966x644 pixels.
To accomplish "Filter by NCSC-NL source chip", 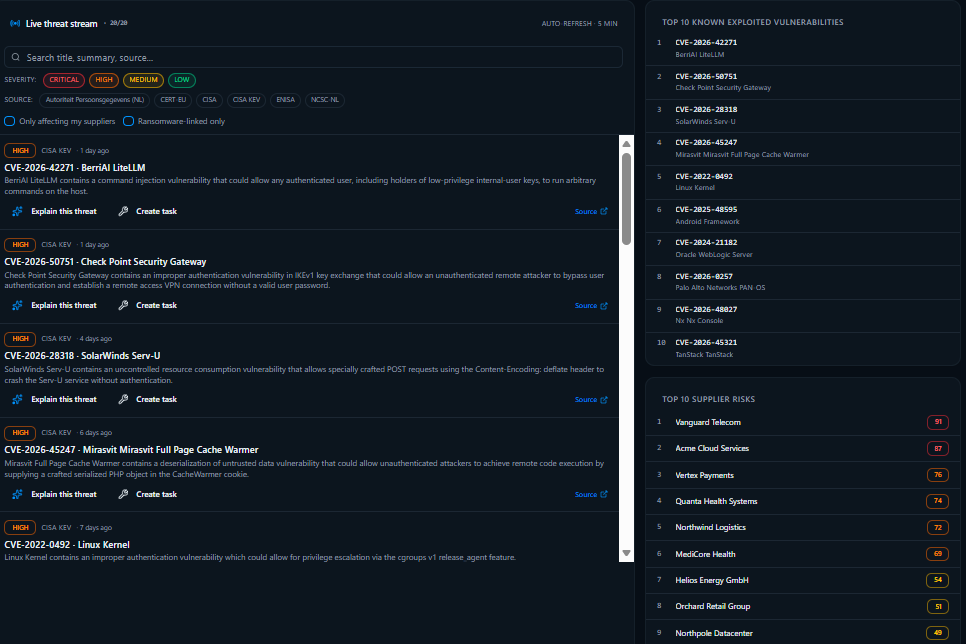I will pos(325,100).
